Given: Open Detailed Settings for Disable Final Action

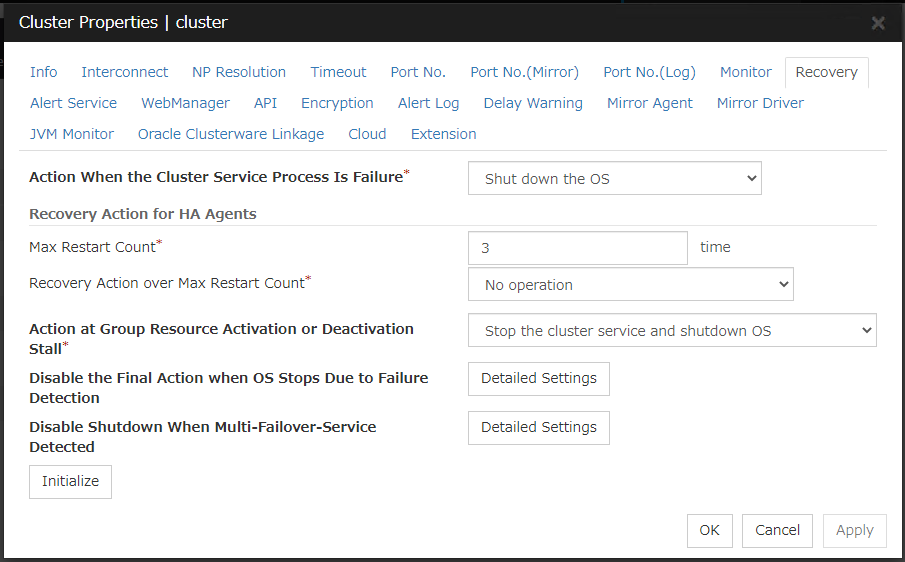Looking at the screenshot, I should tap(538, 379).
